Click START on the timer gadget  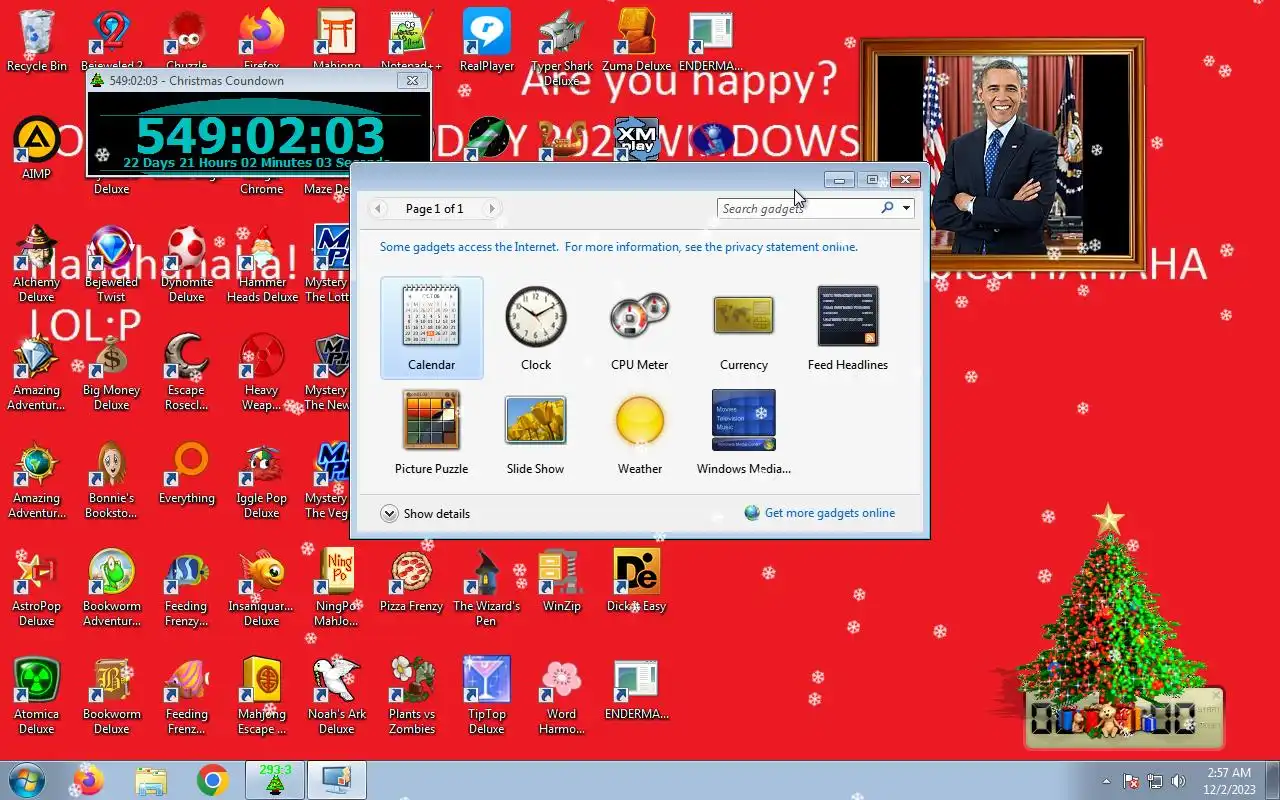pos(1208,709)
